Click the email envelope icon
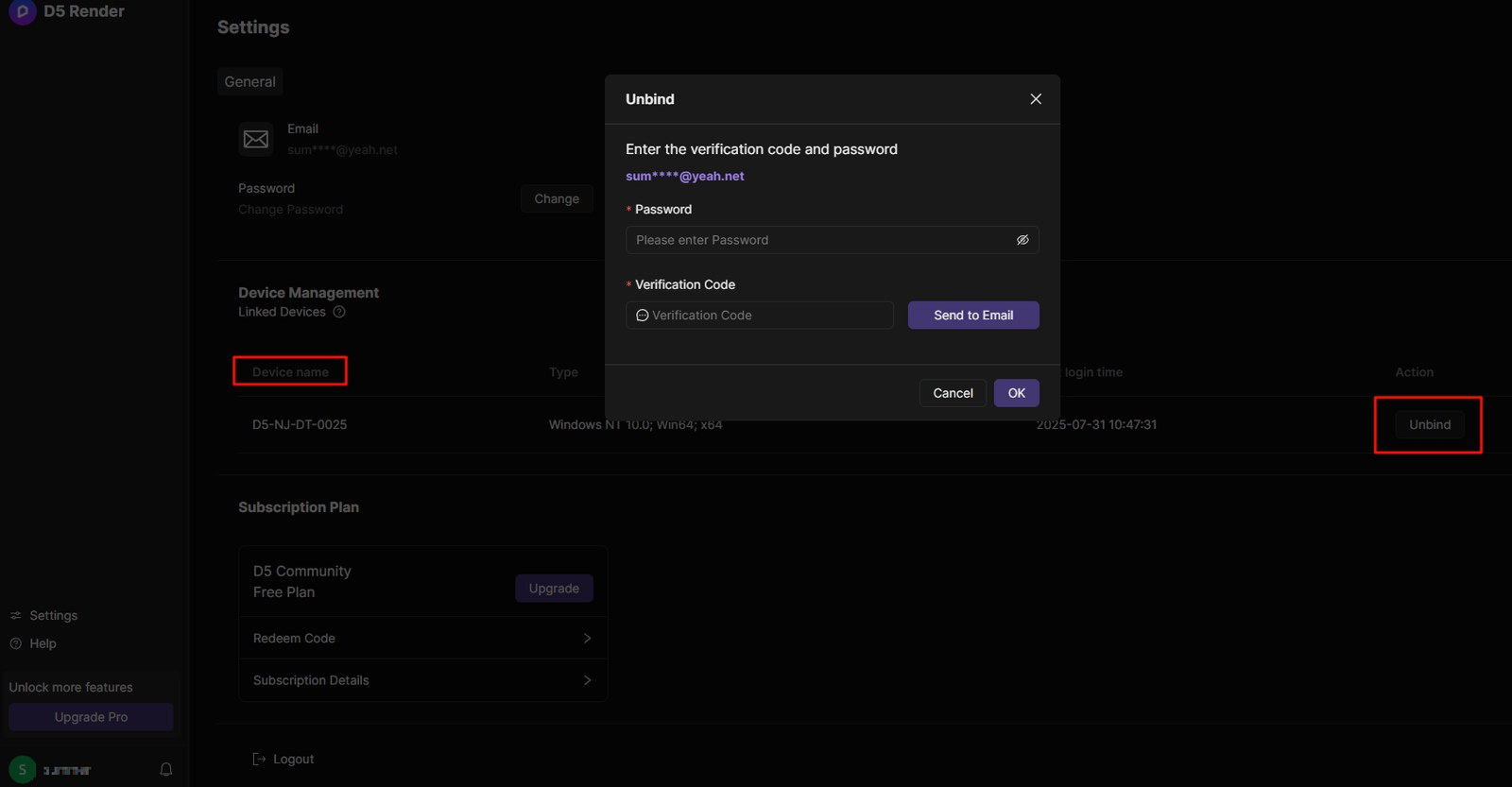Viewport: 1512px width, 787px height. (x=256, y=140)
